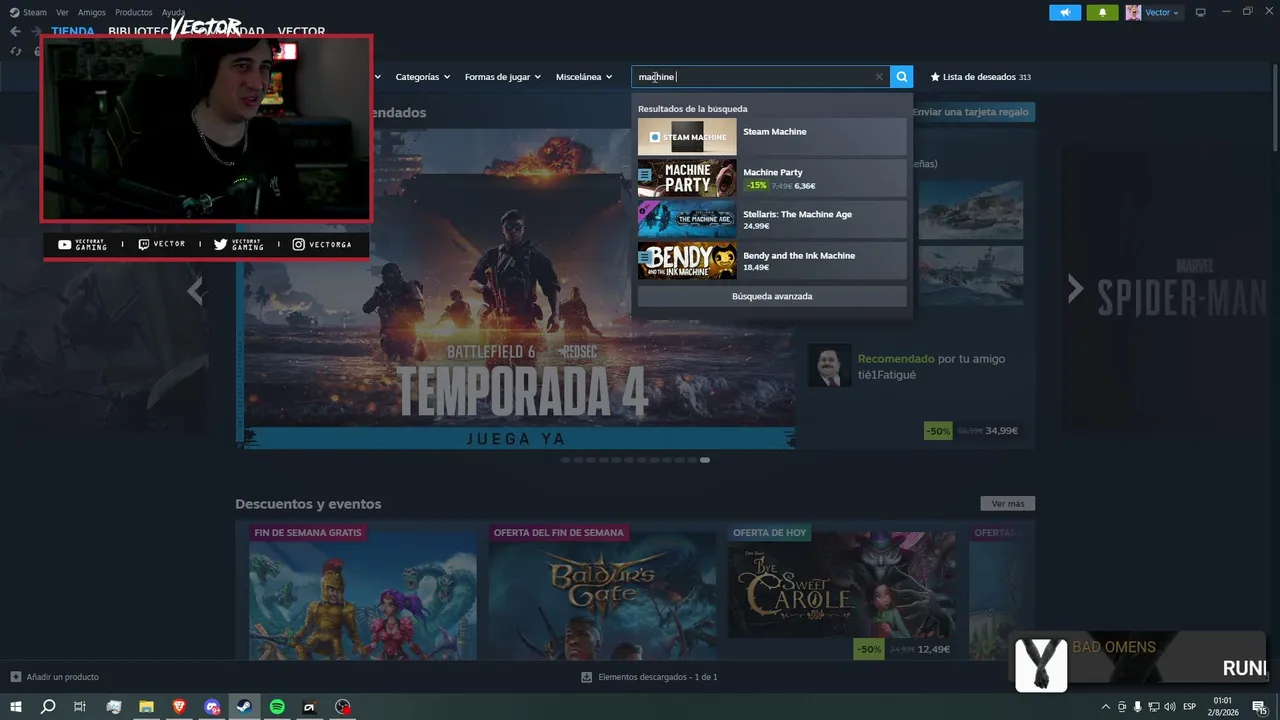Show previous featured game with left arrow
Image resolution: width=1280 pixels, height=720 pixels.
point(196,291)
